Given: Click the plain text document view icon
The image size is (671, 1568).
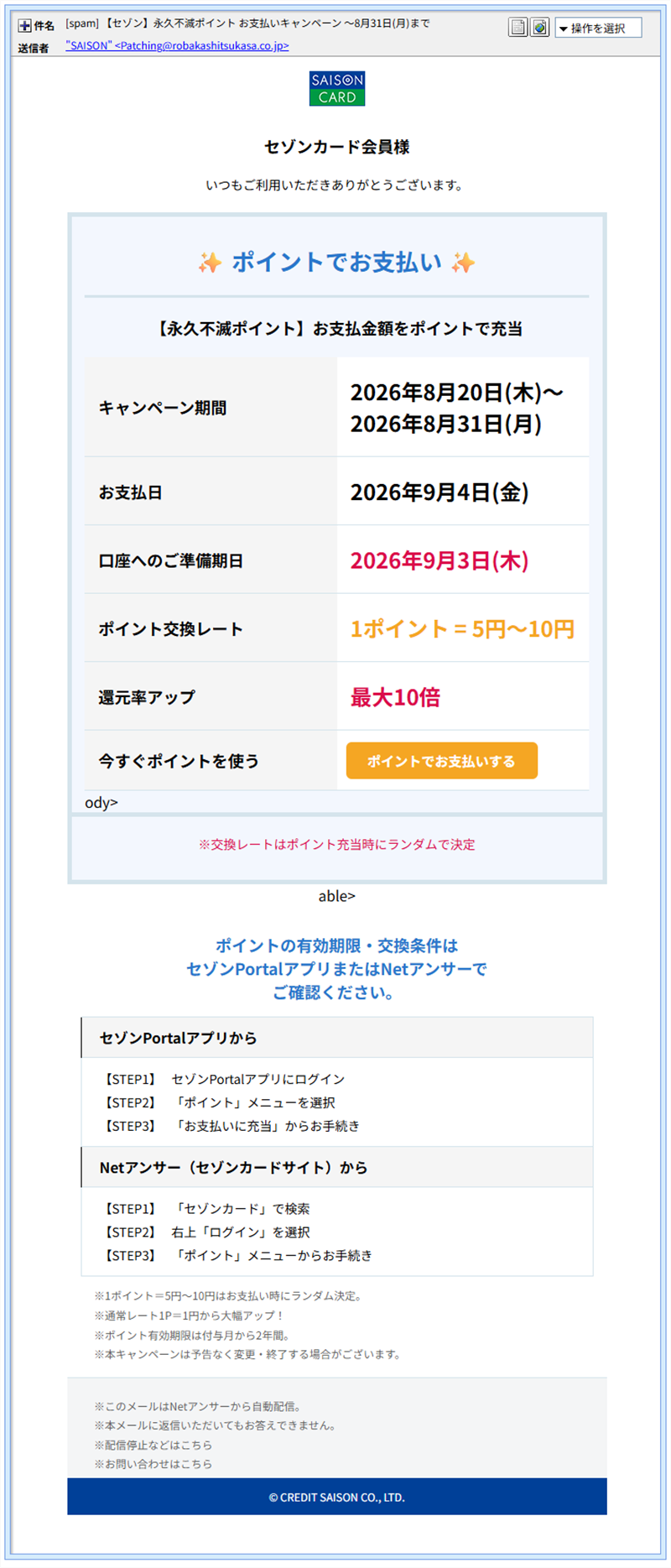Looking at the screenshot, I should pyautogui.click(x=518, y=28).
